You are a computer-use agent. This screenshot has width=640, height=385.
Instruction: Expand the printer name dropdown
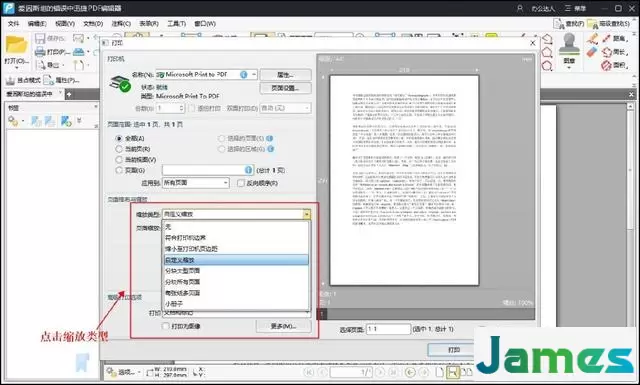254,74
